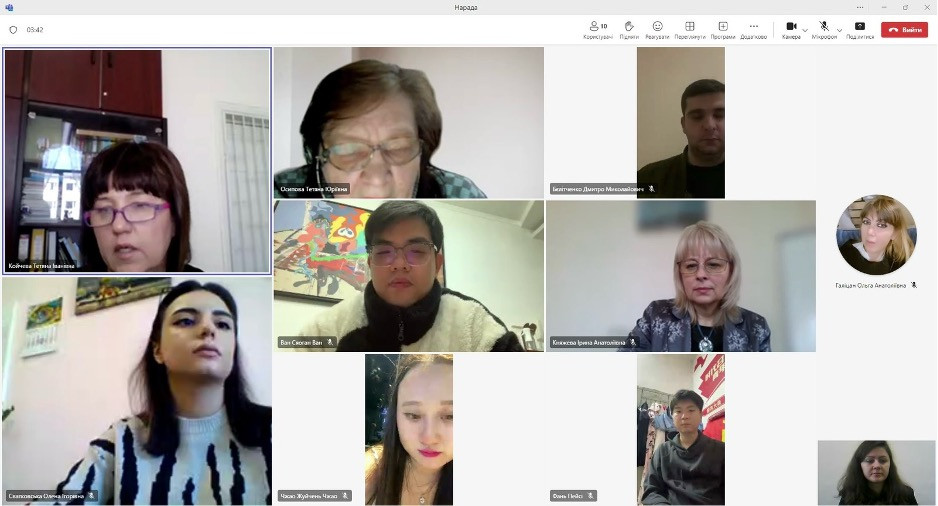Screen dimensions: 938x506
Task: Open the Програми apps panel
Action: [723, 30]
